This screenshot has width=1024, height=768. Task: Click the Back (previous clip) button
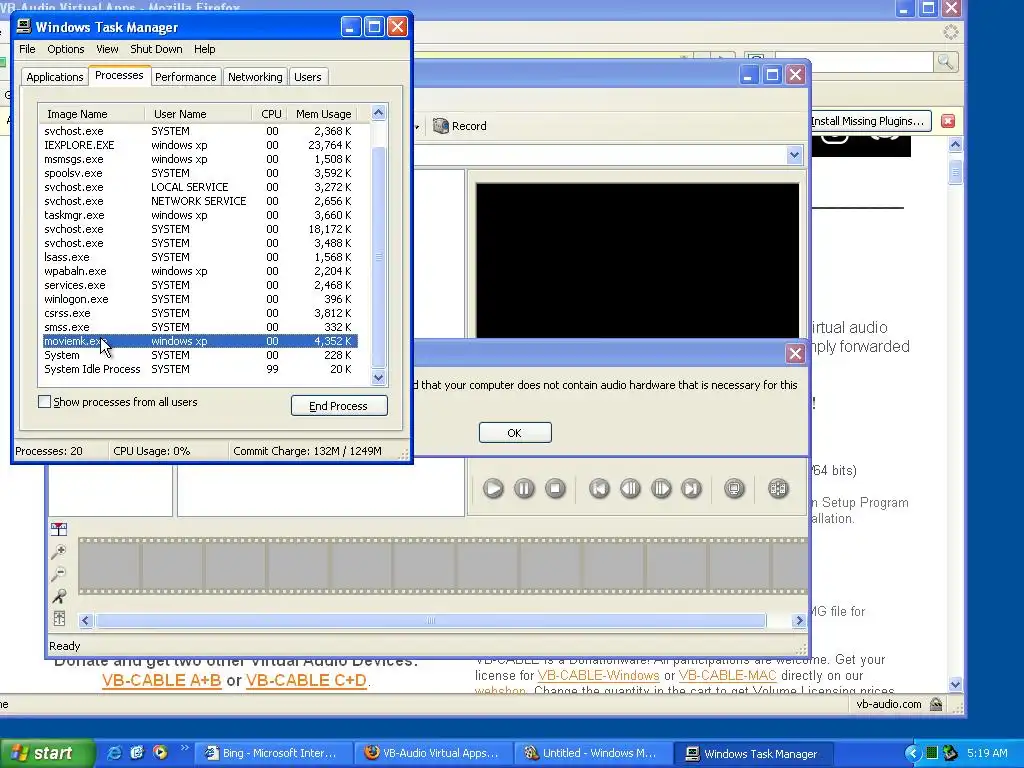(x=599, y=488)
